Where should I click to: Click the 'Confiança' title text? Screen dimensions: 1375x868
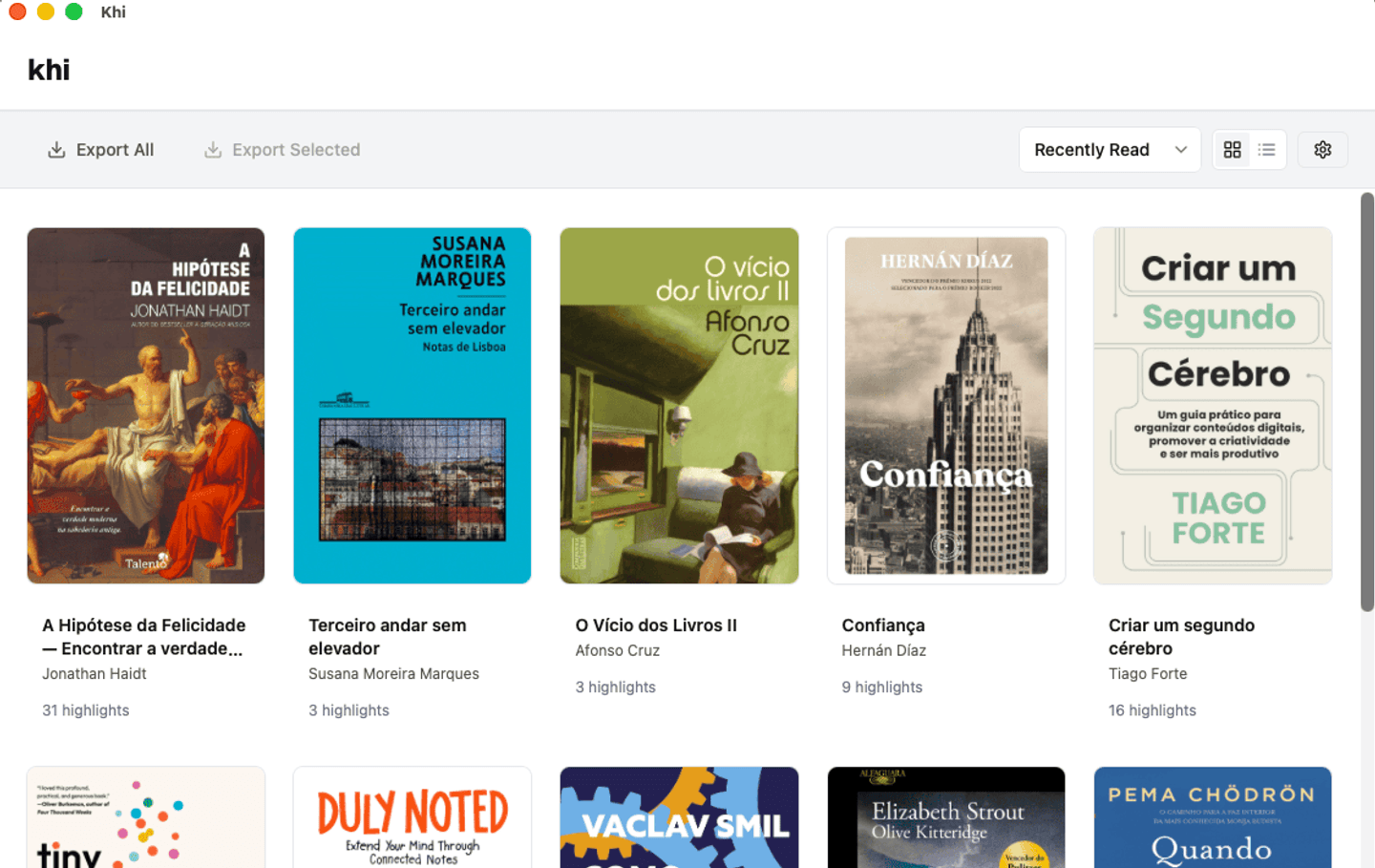(883, 625)
